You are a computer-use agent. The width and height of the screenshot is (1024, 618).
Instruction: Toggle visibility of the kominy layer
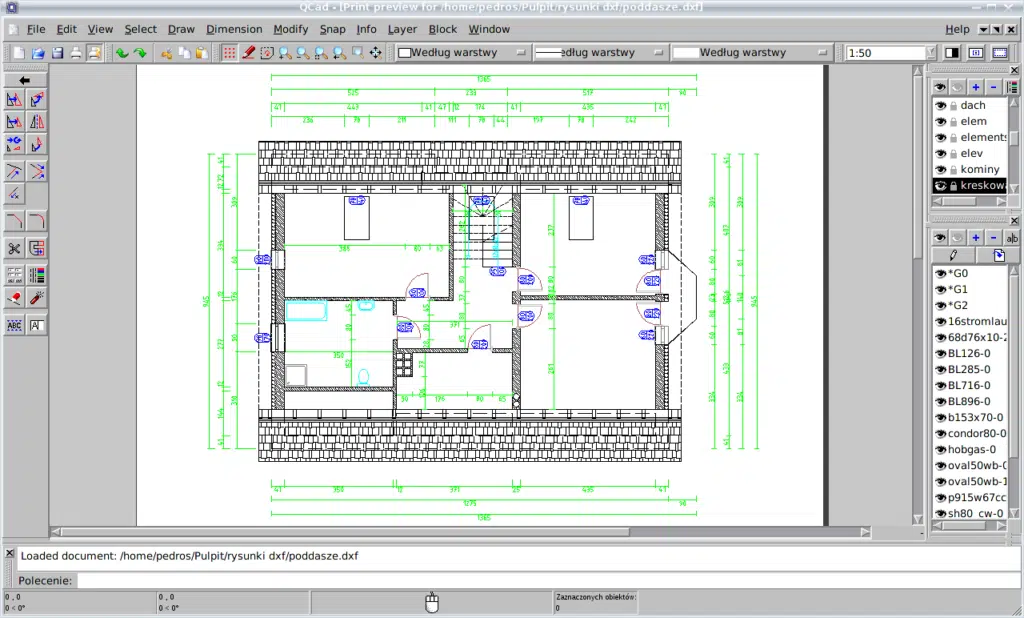point(941,169)
